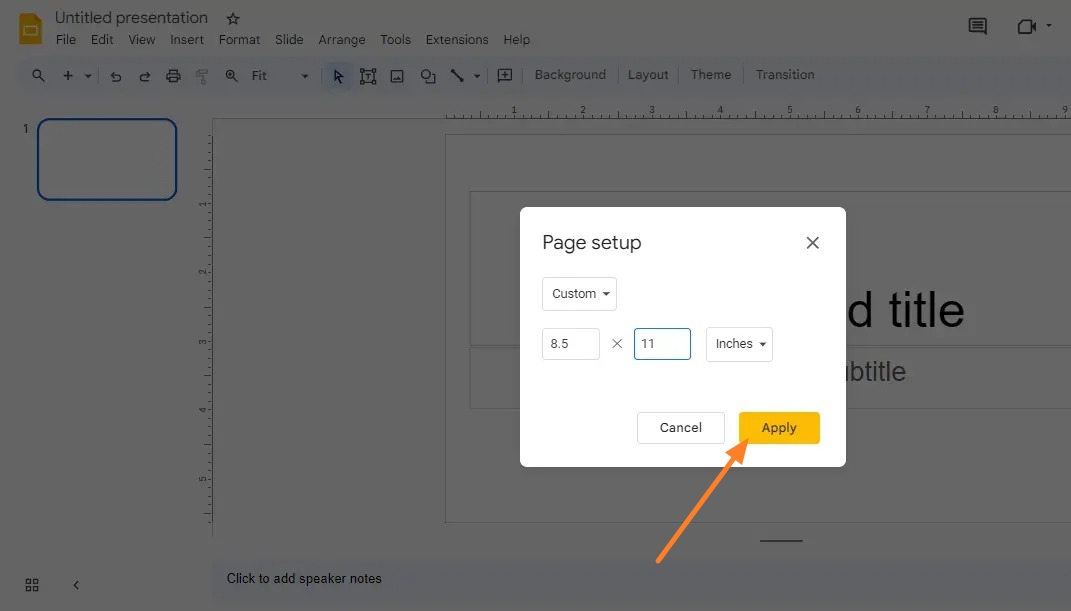Click the Redo icon

(145, 75)
